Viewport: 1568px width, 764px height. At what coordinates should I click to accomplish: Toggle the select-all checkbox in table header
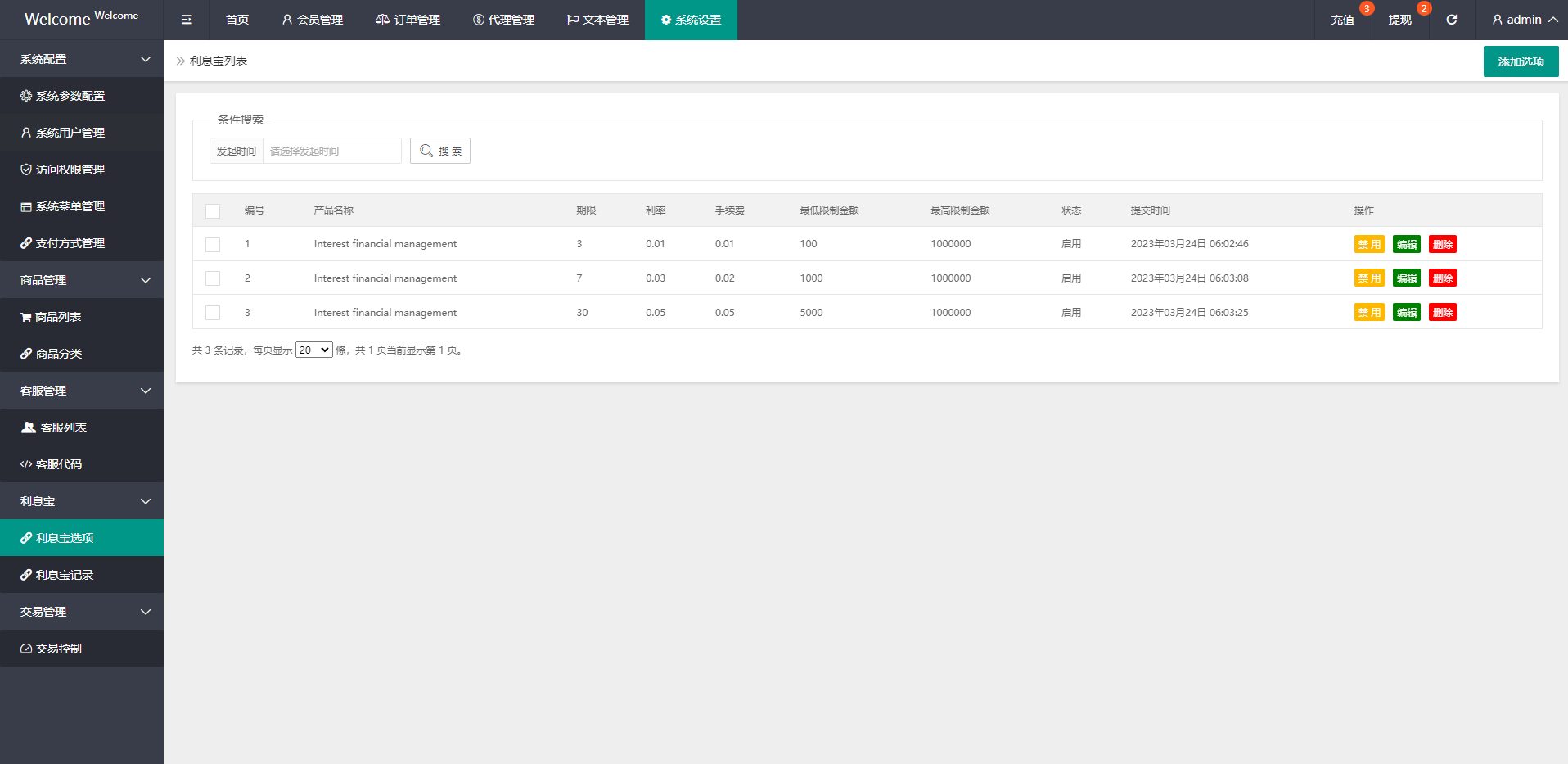(213, 210)
